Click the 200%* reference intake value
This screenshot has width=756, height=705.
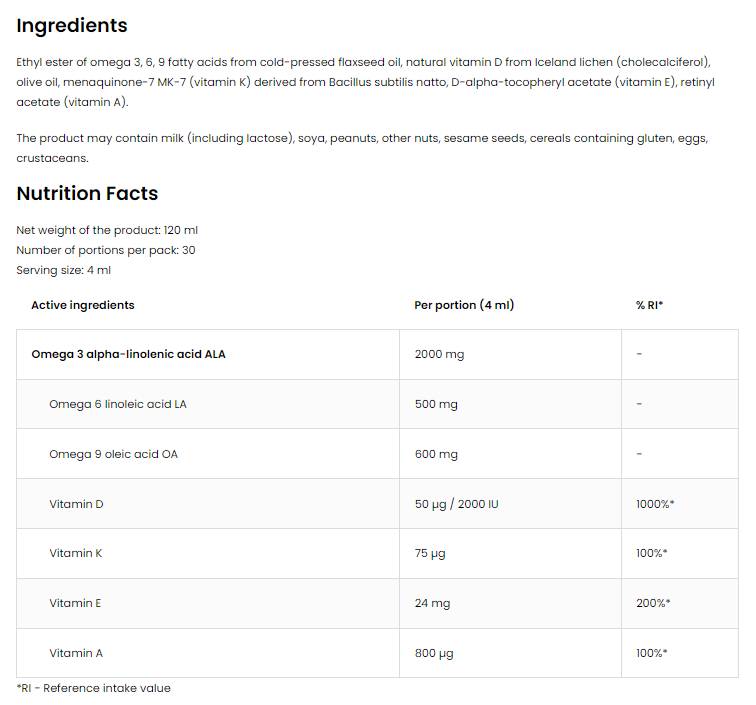[x=653, y=603]
